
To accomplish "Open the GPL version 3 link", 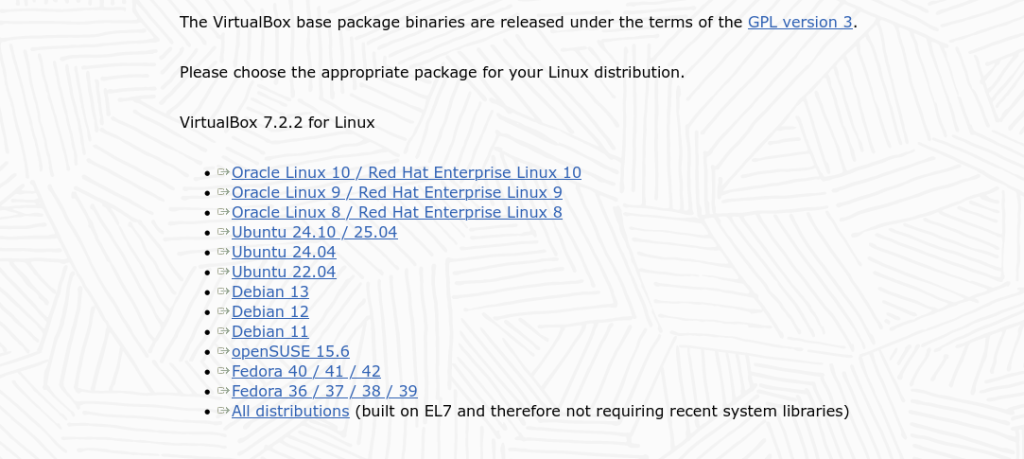I will [800, 22].
